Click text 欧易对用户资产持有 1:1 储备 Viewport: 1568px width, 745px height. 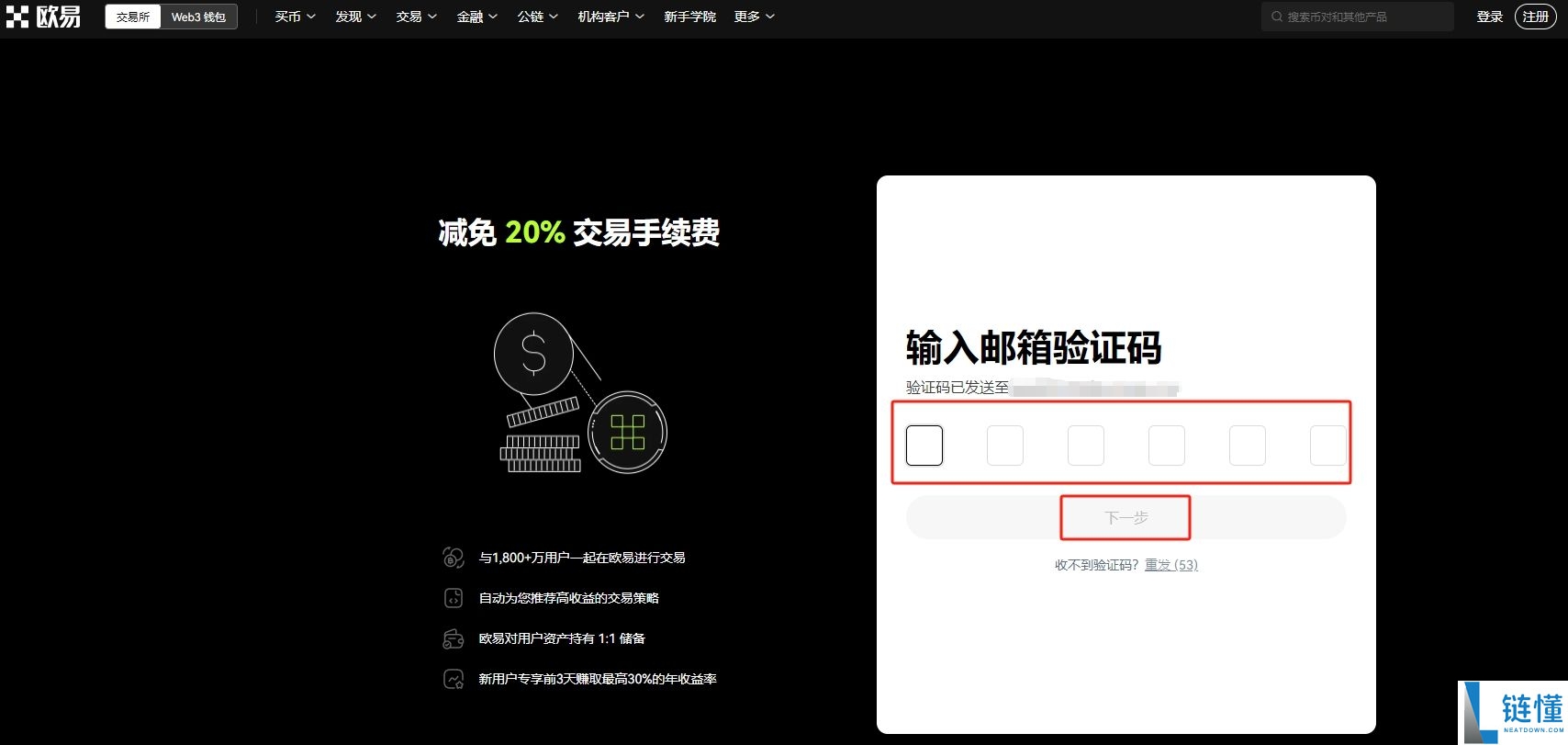tap(562, 638)
